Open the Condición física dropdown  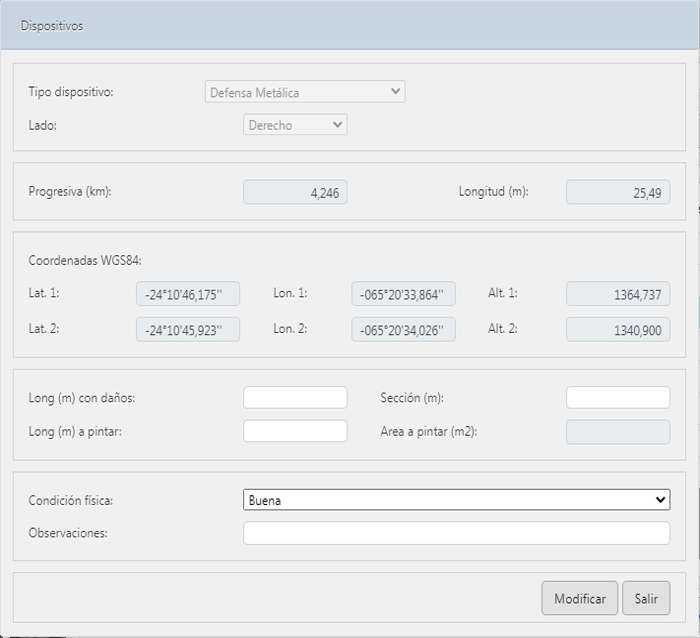tap(456, 499)
